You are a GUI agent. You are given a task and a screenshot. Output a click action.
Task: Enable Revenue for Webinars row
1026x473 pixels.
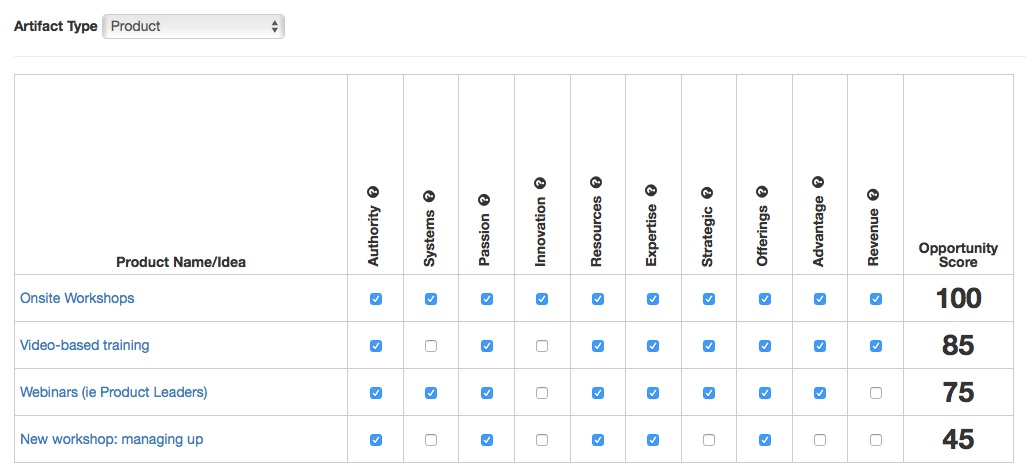tap(876, 393)
